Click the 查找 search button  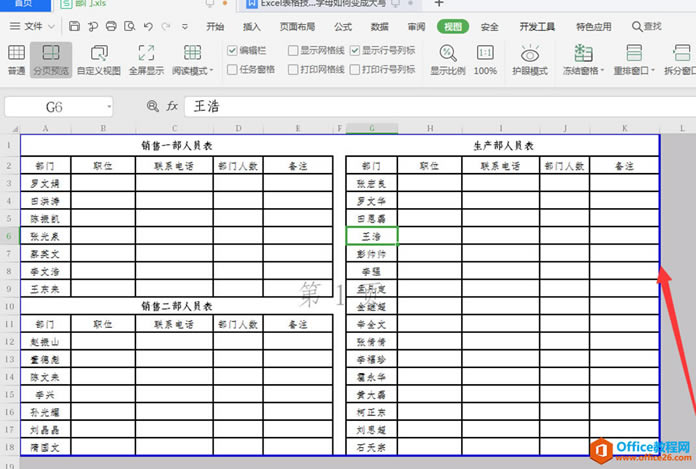647,27
